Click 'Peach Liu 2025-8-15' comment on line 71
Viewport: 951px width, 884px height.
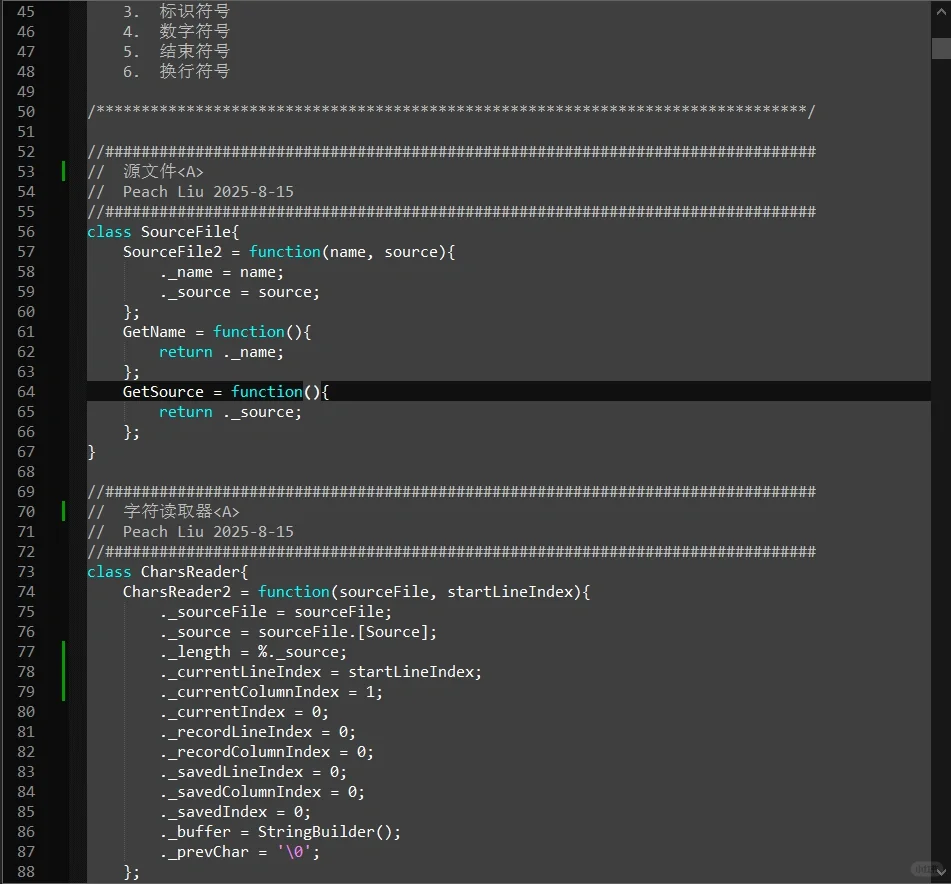click(208, 532)
